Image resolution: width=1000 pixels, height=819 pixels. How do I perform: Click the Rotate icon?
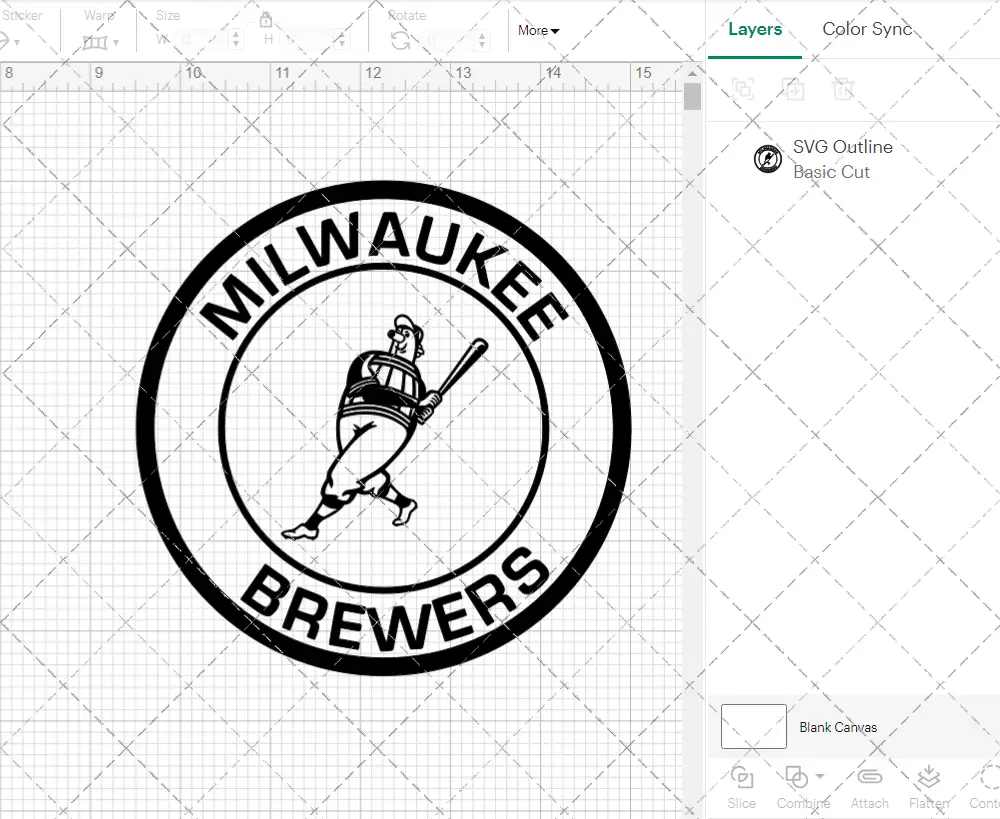(400, 41)
